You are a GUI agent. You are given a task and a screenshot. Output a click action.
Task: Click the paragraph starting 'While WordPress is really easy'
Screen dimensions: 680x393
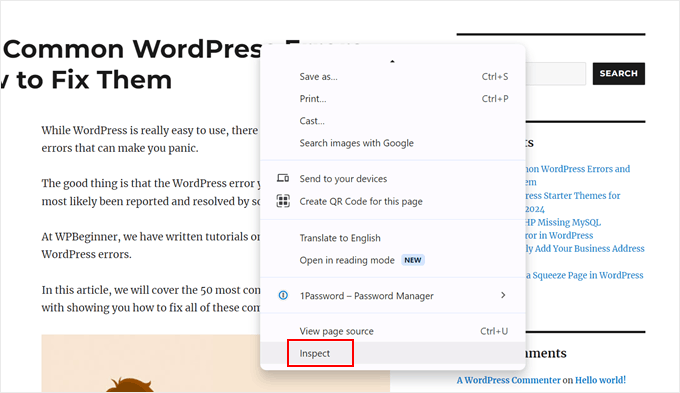[150, 139]
